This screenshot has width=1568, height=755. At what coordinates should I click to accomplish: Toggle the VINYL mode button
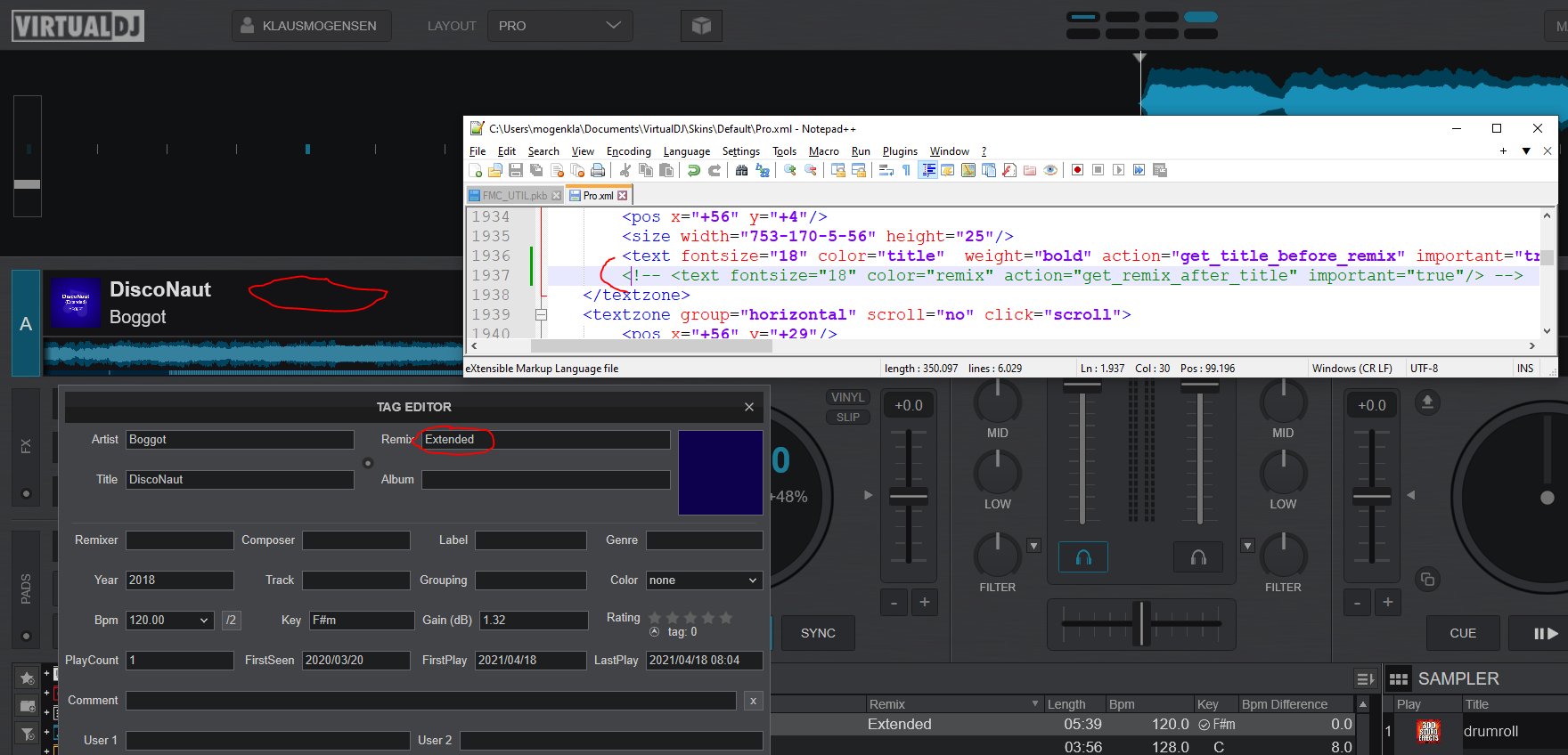point(847,398)
